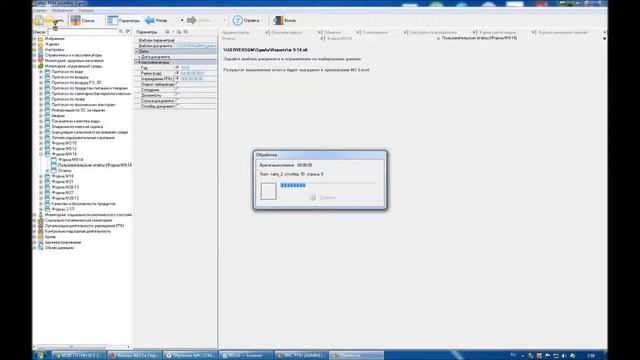Click the Выход exit door icon

pos(278,20)
